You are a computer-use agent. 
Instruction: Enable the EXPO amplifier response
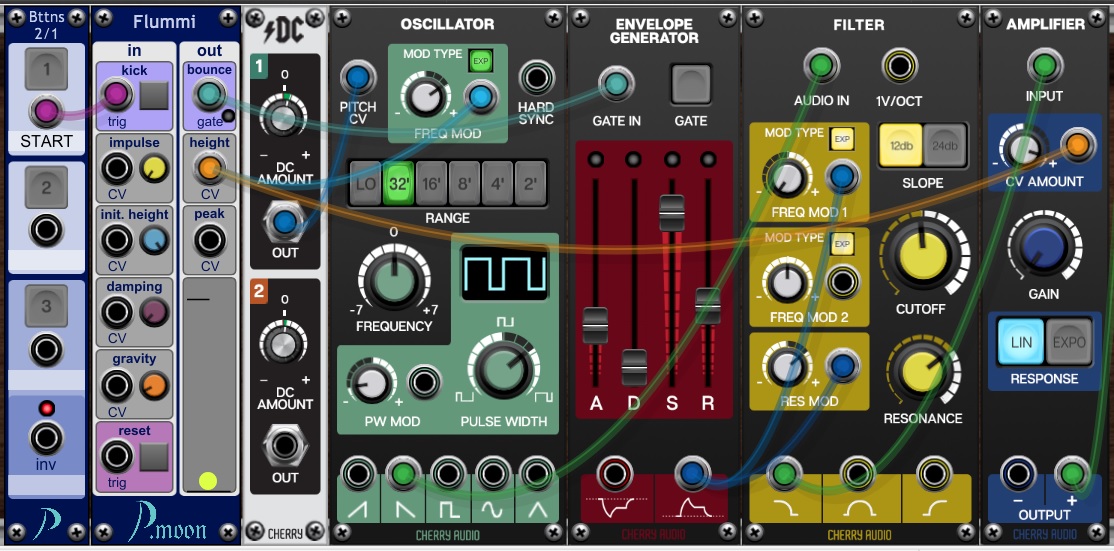1069,343
